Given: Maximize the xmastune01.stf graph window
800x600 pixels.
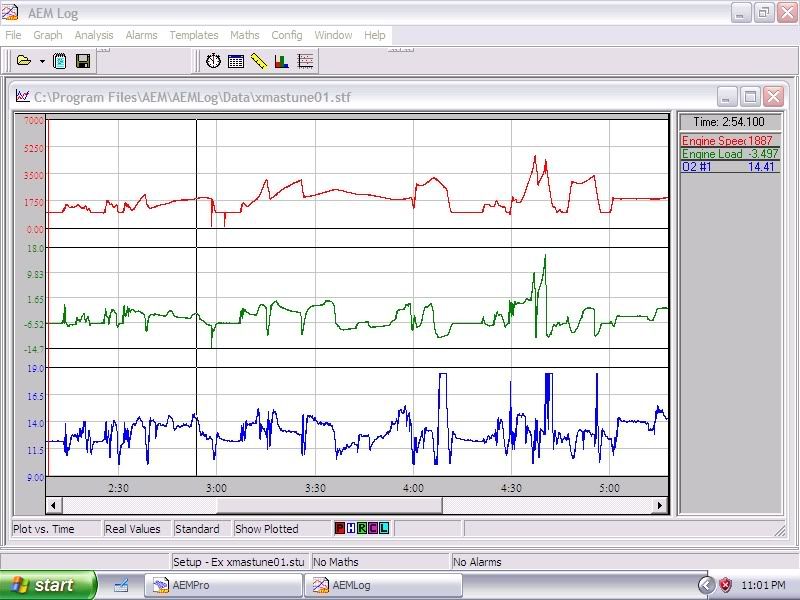Looking at the screenshot, I should (x=750, y=96).
